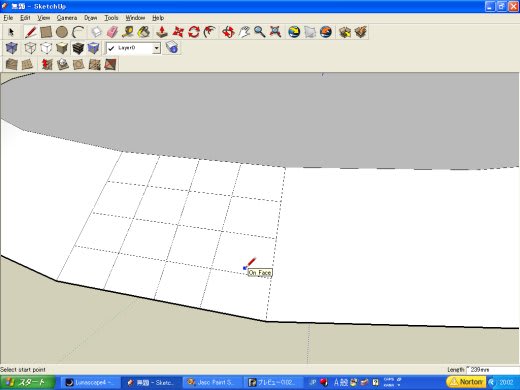Select the Paint Bucket tool

[144, 32]
